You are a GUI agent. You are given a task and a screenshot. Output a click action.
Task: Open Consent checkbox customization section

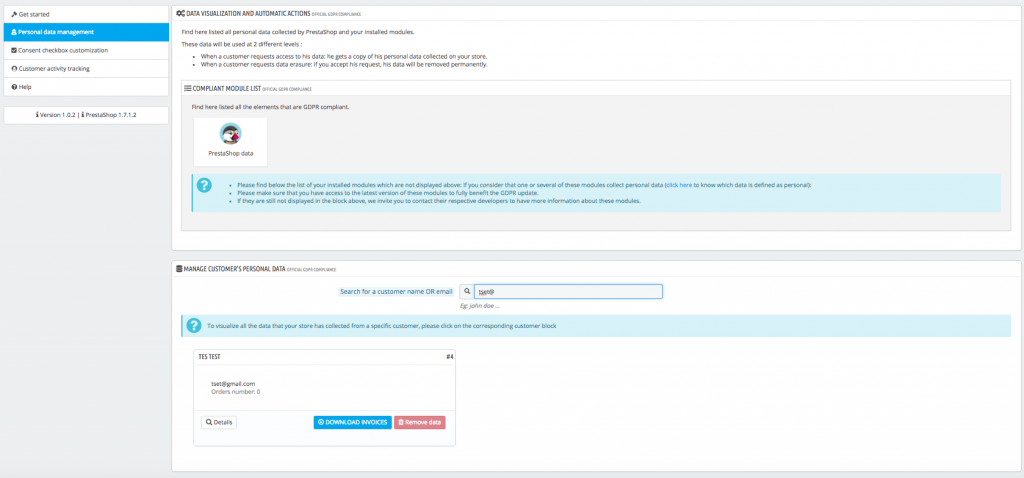click(x=86, y=50)
